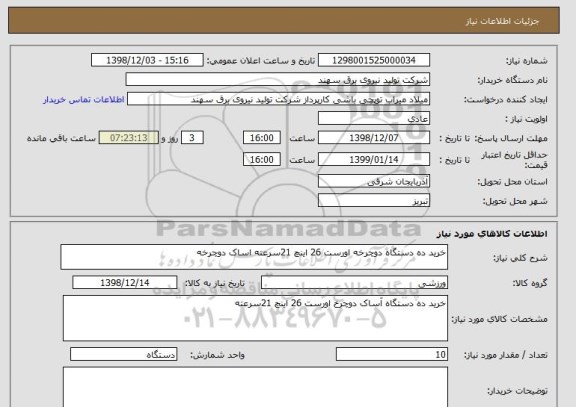The width and height of the screenshot is (576, 407).
Task: Click the response deadline date 1398/12/07
Action: point(374,138)
